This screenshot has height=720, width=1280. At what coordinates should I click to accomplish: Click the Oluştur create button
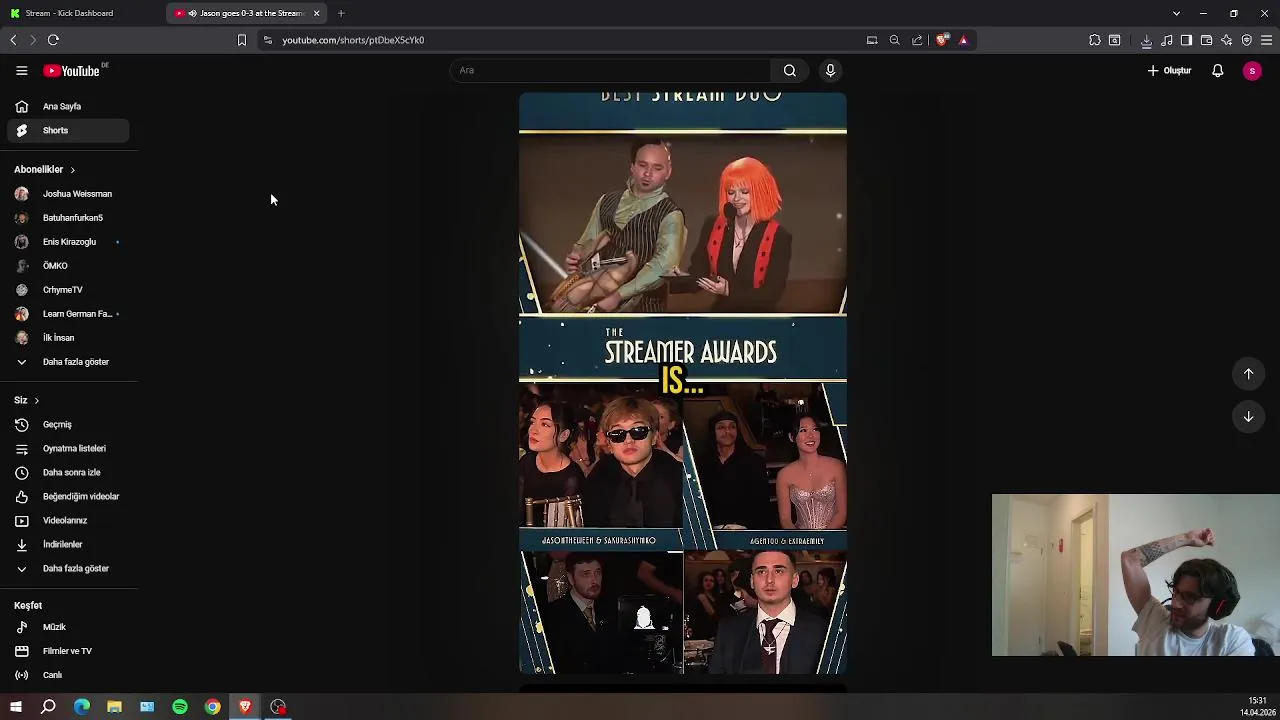tap(1169, 70)
